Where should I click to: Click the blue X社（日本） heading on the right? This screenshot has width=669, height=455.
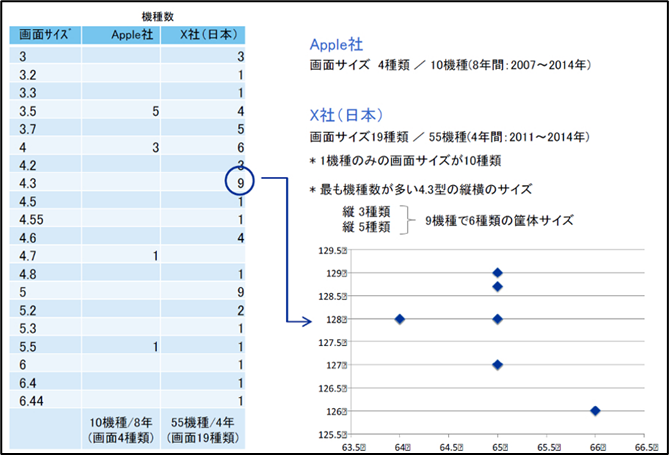[346, 115]
